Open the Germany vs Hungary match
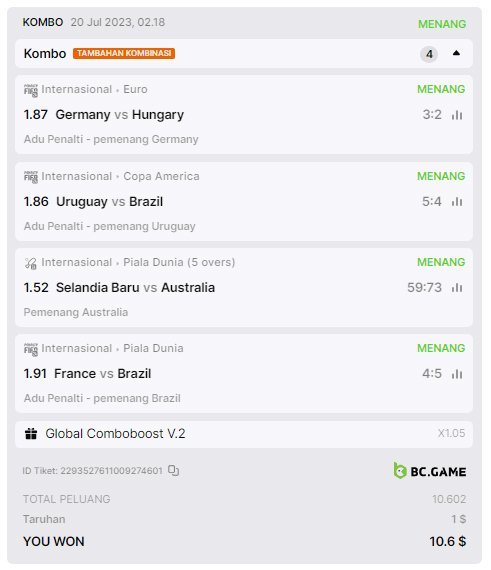Screen dimensions: 491x570 click(x=120, y=115)
